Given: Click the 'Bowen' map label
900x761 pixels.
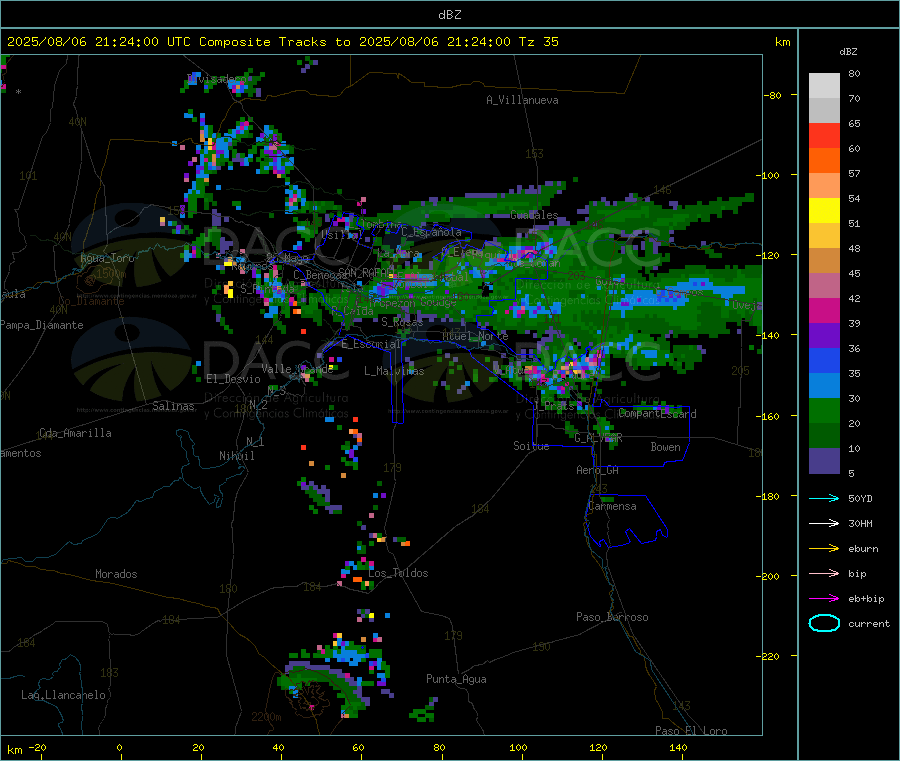Looking at the screenshot, I should 665,447.
